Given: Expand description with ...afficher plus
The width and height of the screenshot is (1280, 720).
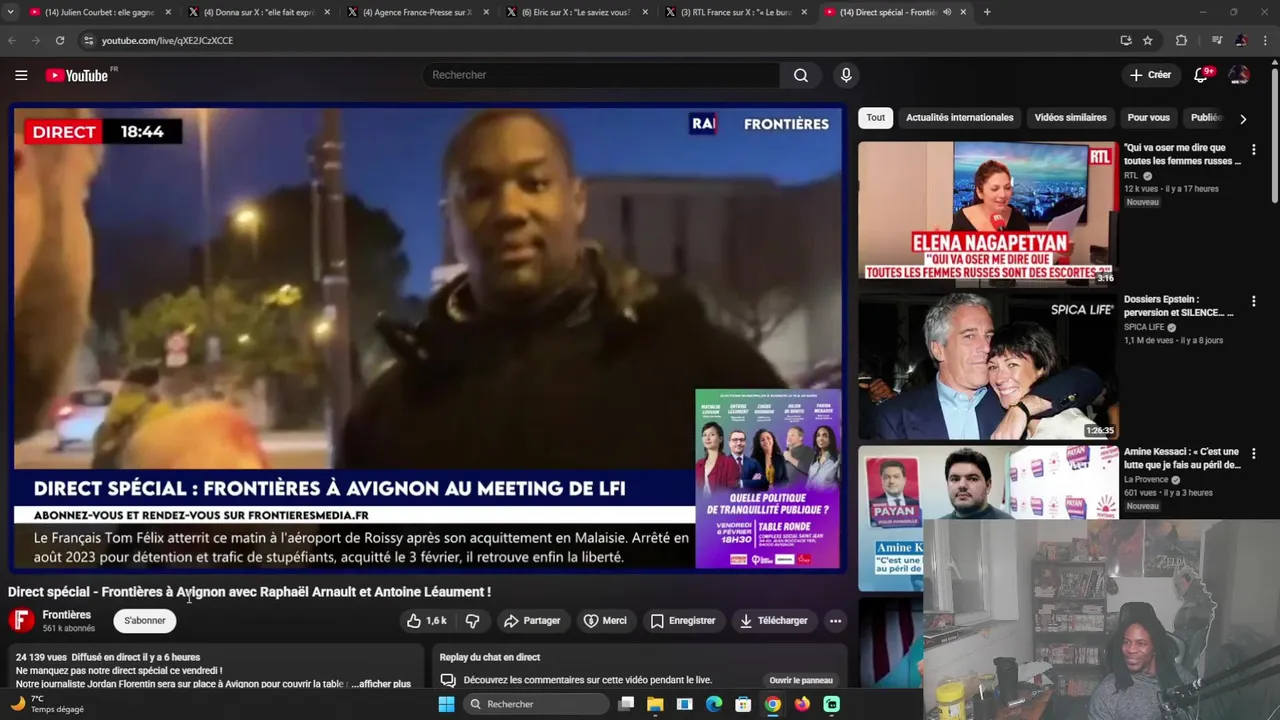Looking at the screenshot, I should tap(381, 684).
